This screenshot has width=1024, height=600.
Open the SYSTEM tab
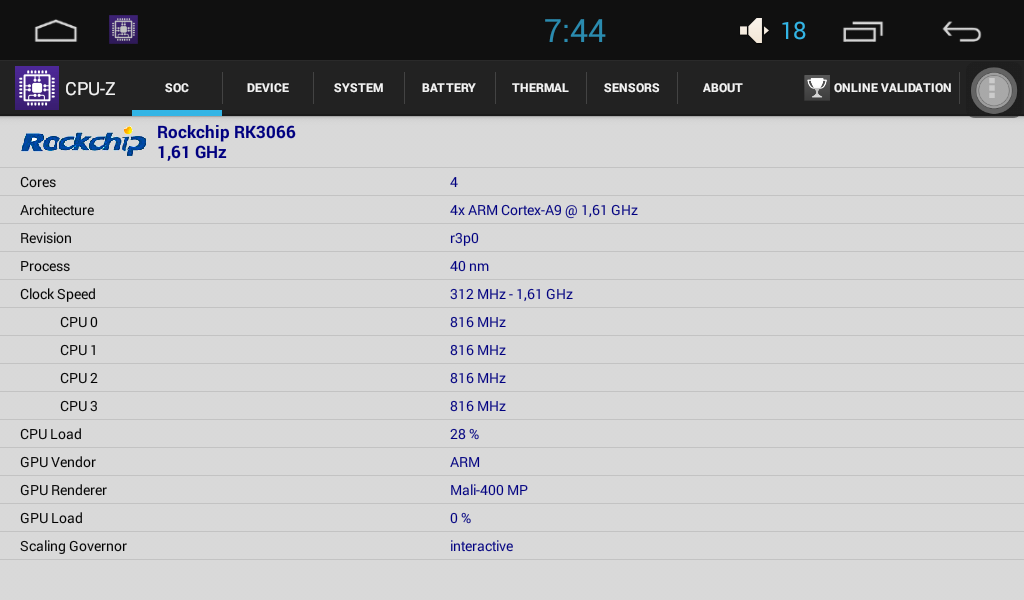pos(359,88)
